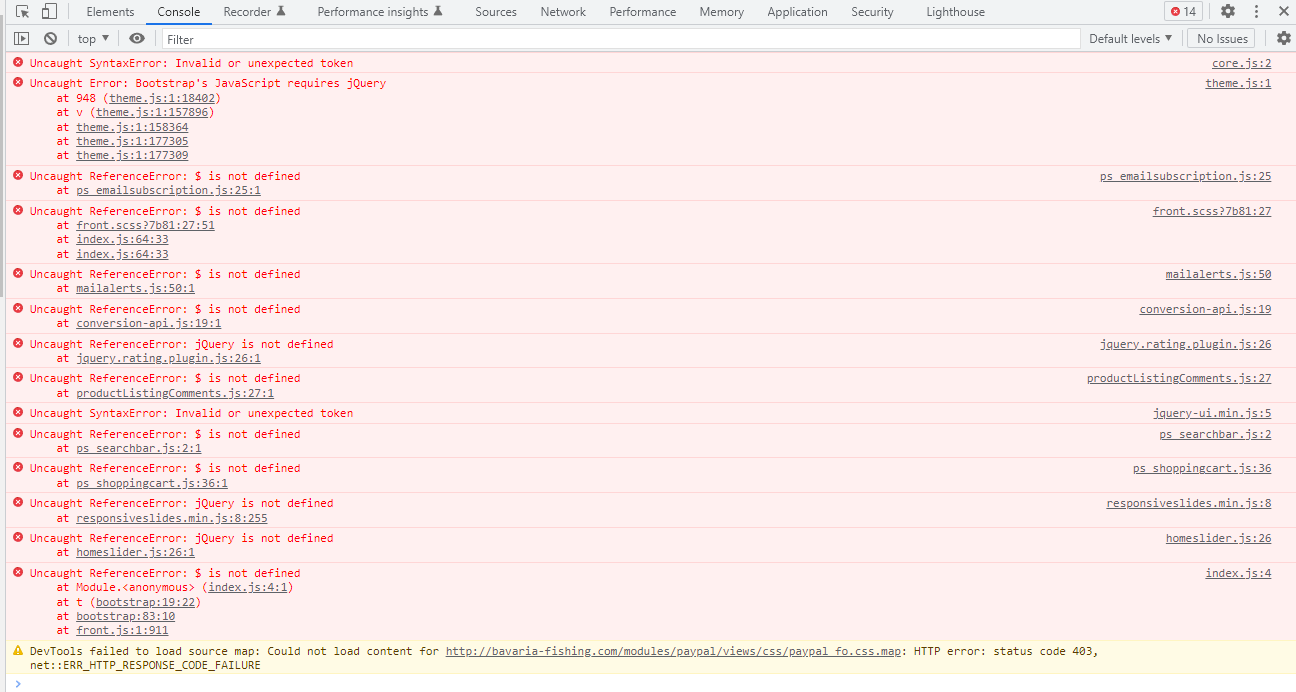Click error icon of core.js SyntaxError row
The image size is (1296, 692).
18,63
